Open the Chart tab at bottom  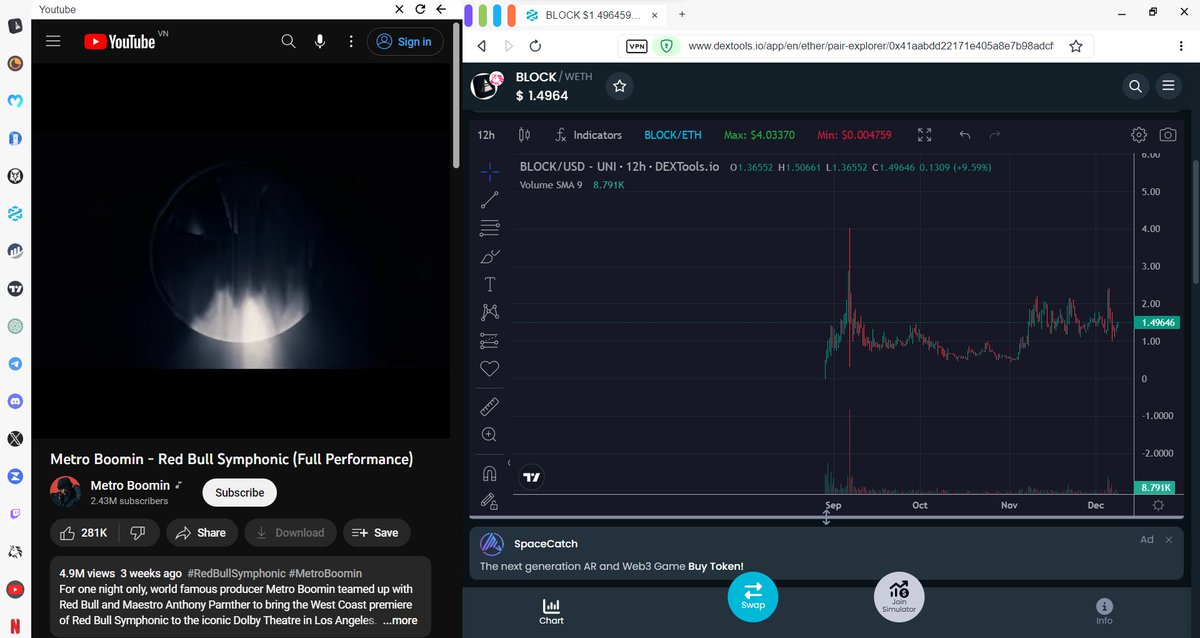[x=551, y=611]
